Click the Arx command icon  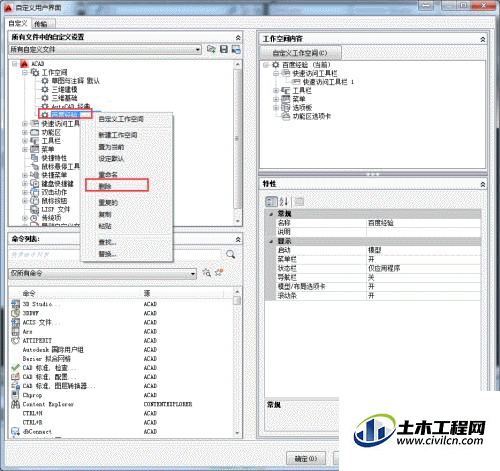click(x=15, y=331)
